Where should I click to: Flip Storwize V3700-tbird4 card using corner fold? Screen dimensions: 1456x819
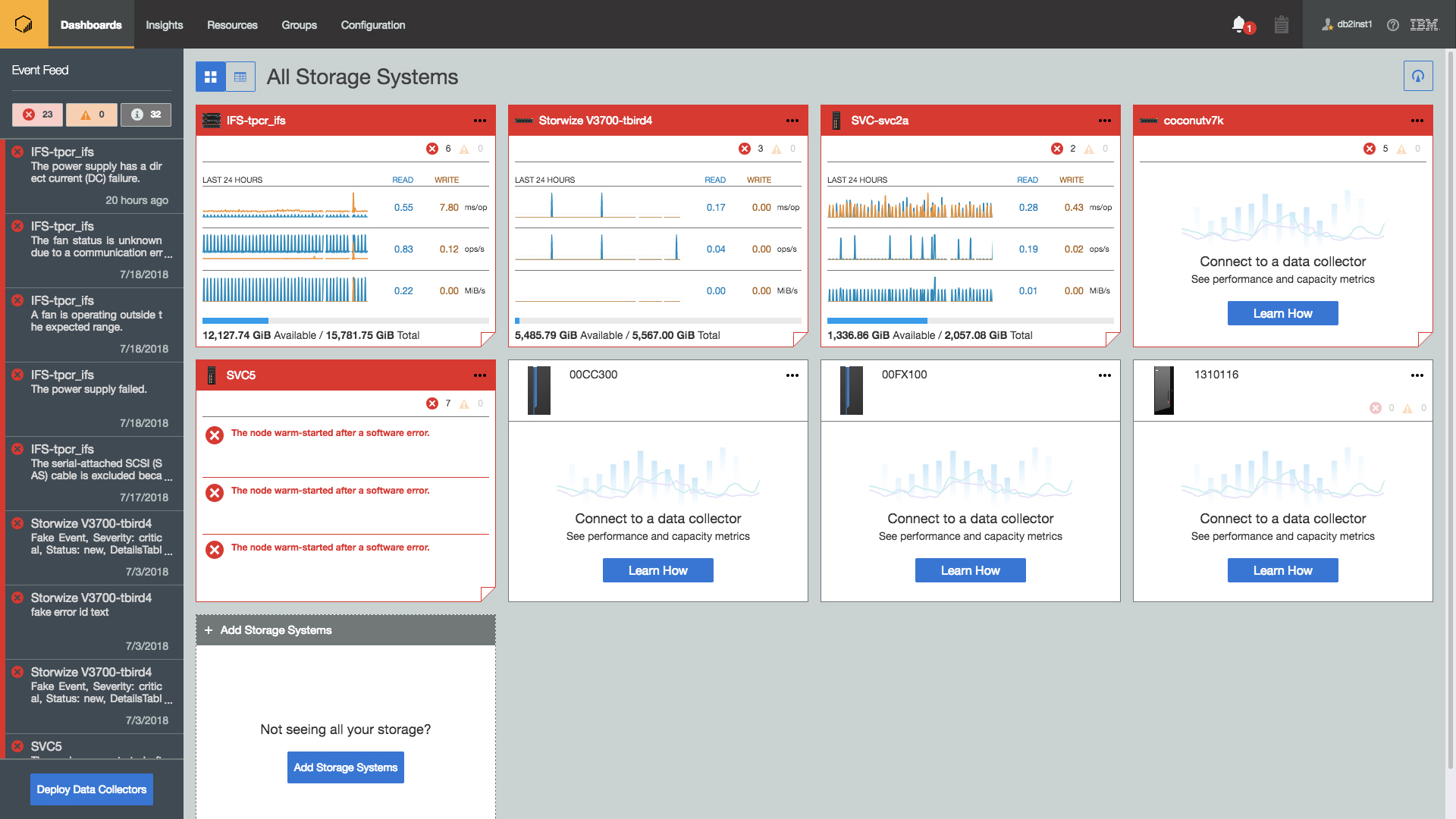800,339
